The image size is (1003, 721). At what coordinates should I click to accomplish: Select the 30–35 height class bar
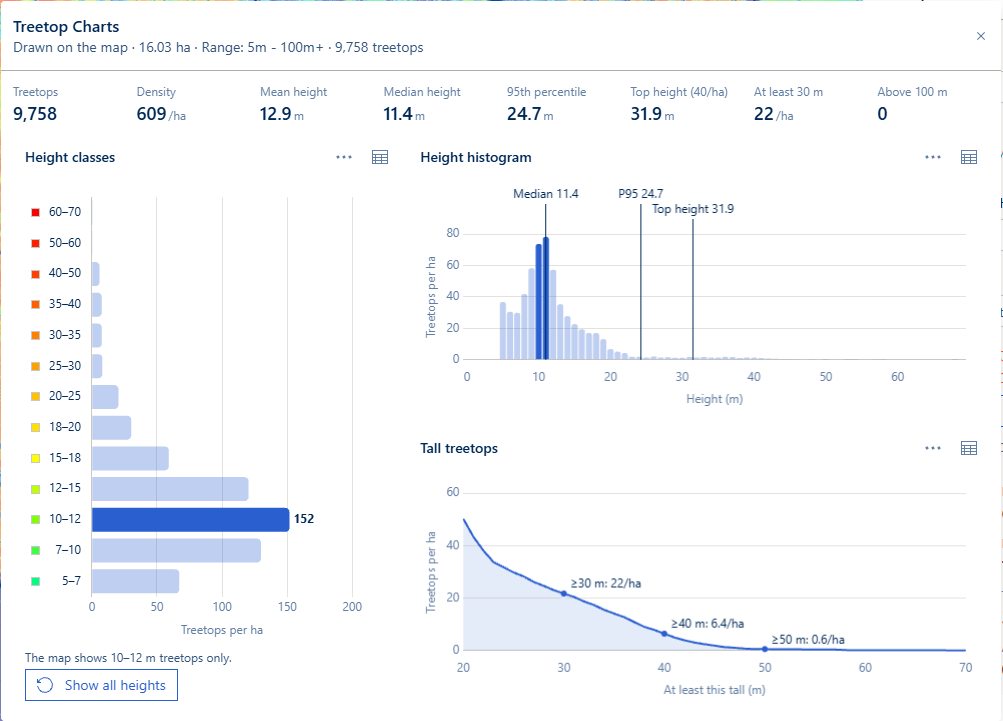coord(97,335)
